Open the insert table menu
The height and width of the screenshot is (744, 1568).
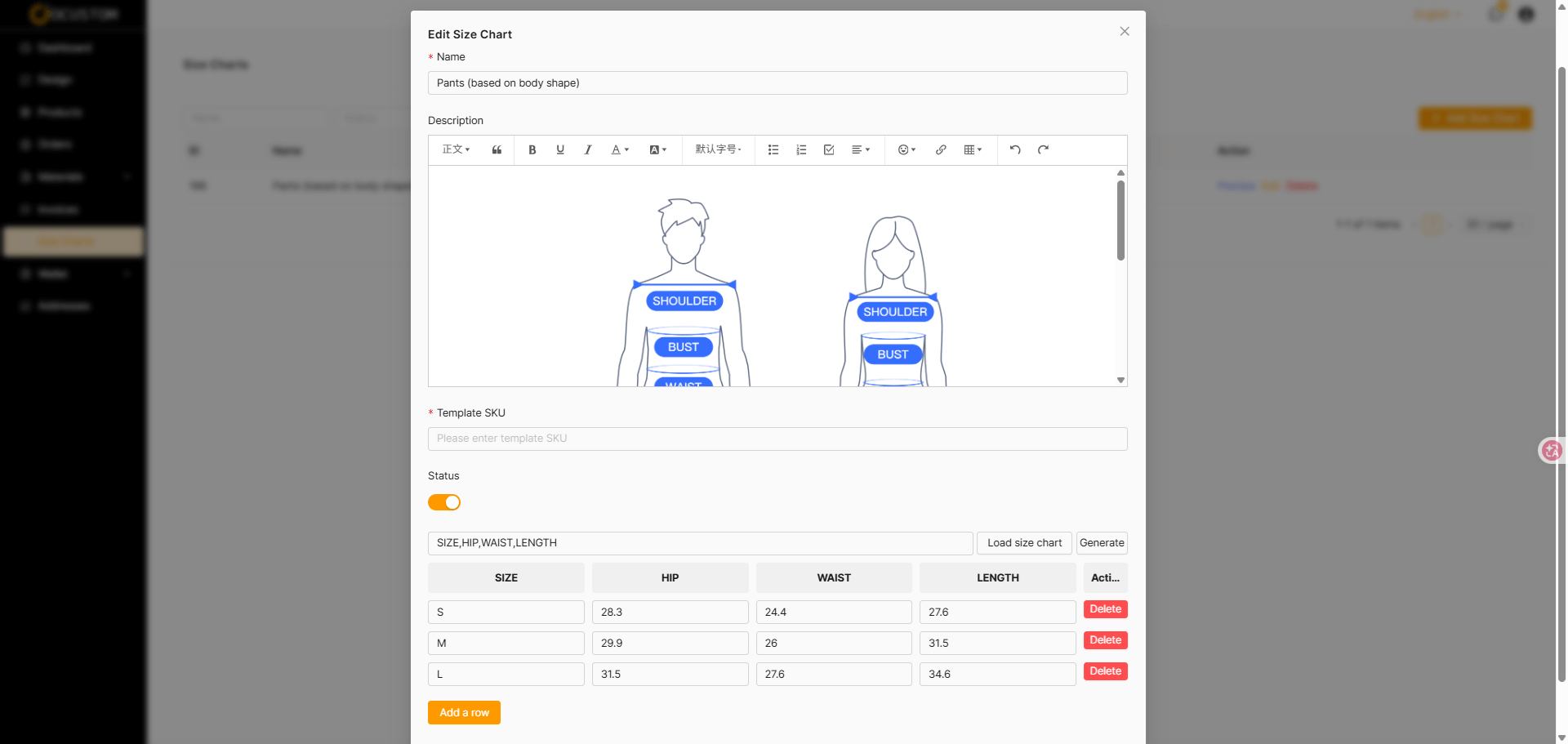[973, 150]
